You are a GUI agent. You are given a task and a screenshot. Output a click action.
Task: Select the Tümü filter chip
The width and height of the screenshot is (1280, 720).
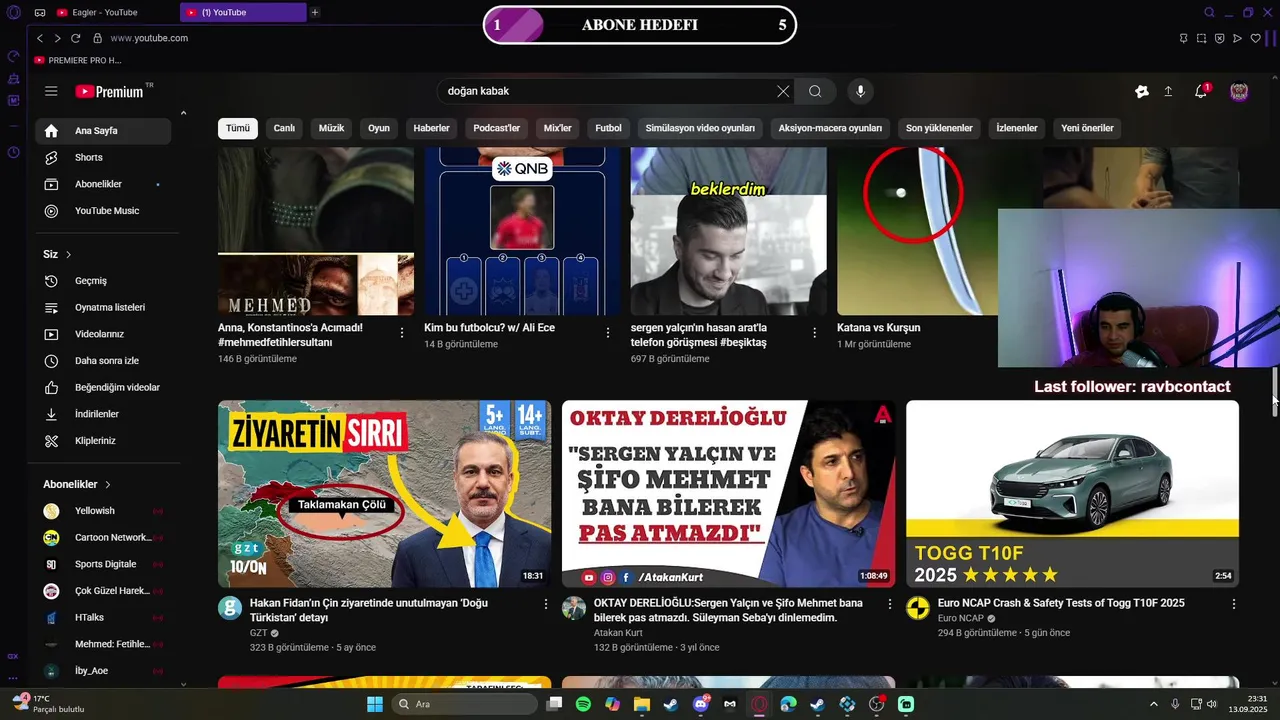pyautogui.click(x=238, y=128)
